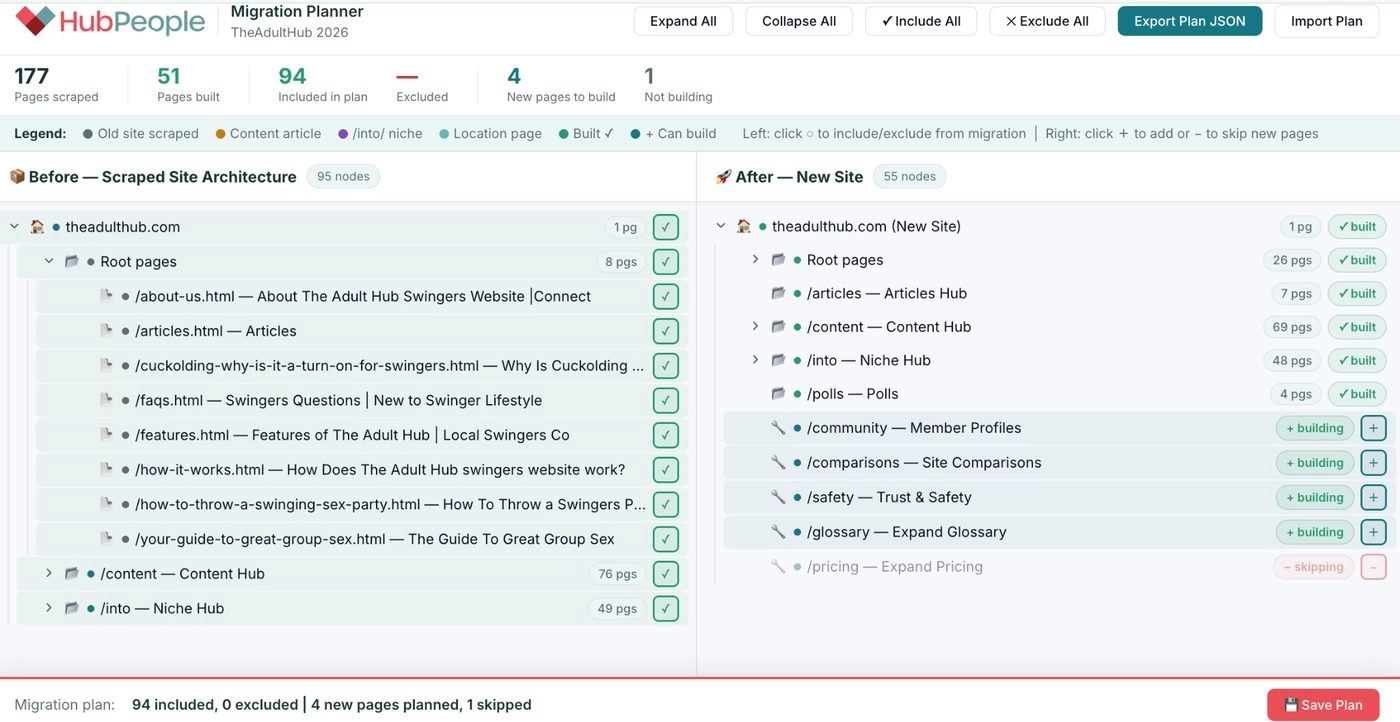Click page icon beside /faqs.html row

[106, 400]
